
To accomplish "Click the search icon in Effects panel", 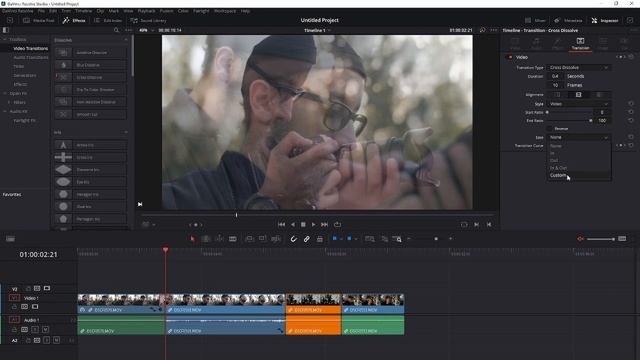I will [x=116, y=30].
